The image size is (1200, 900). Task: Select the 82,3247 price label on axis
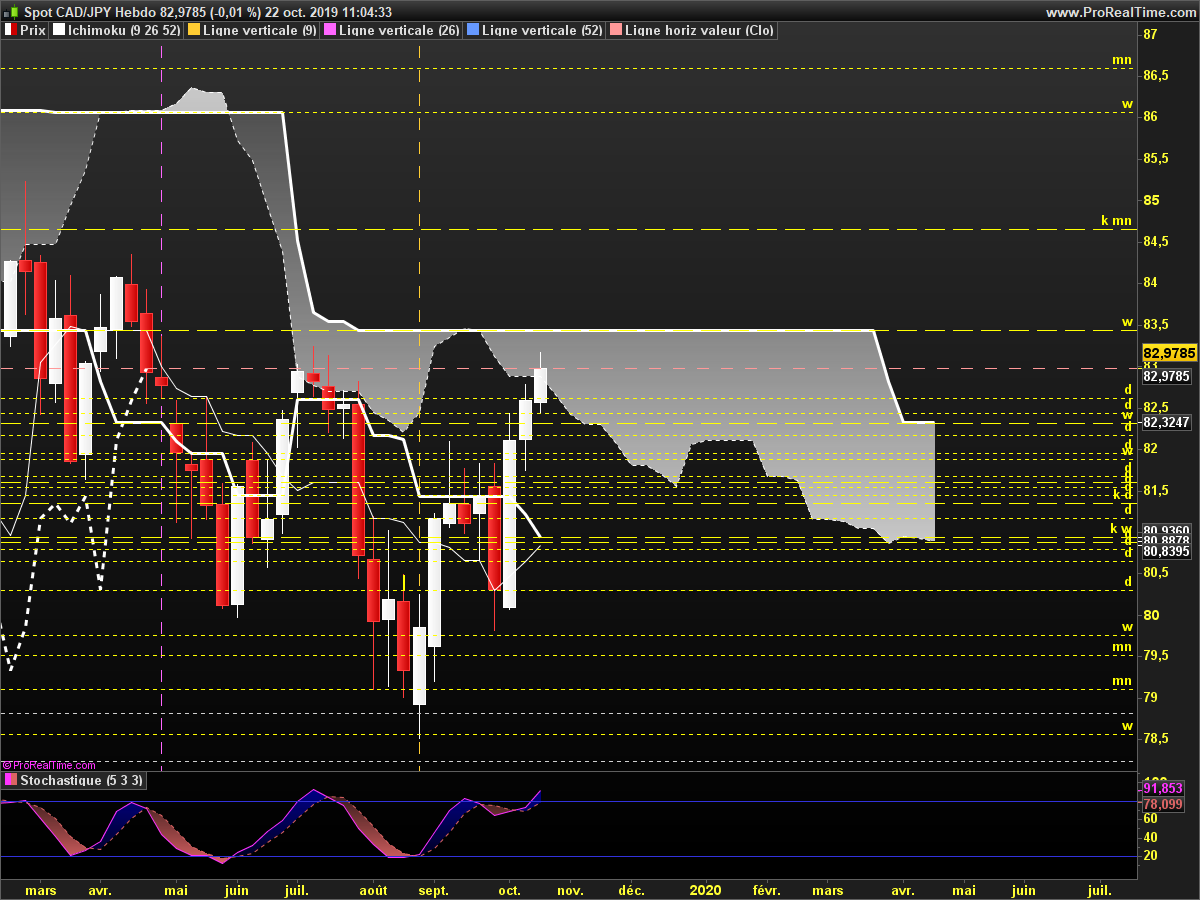pos(1167,423)
